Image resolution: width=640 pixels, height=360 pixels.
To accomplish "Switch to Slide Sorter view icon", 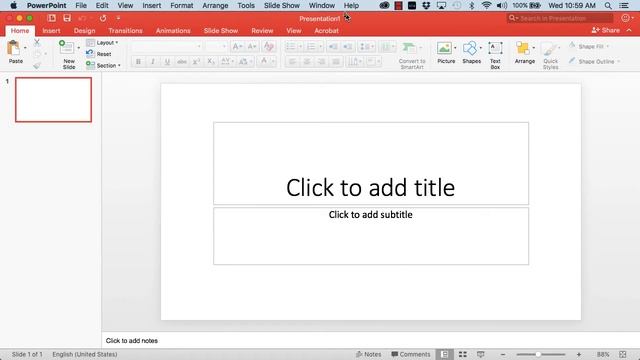I will pyautogui.click(x=462, y=354).
